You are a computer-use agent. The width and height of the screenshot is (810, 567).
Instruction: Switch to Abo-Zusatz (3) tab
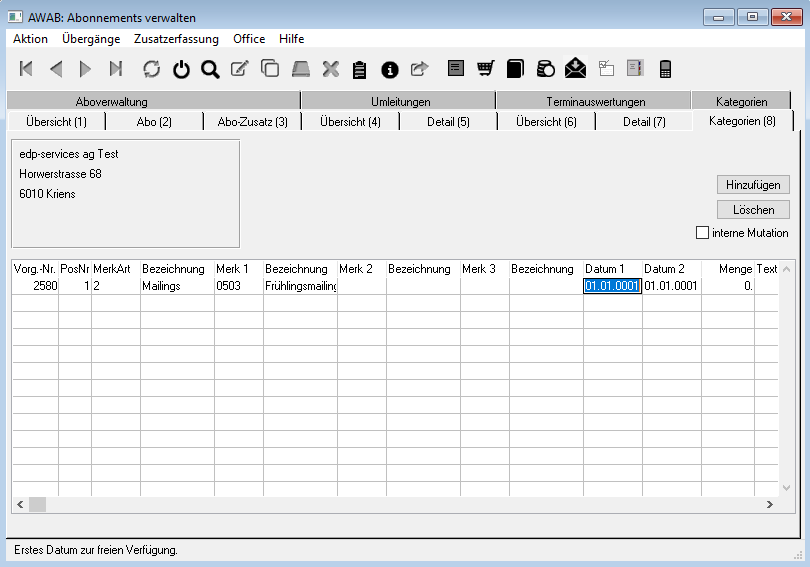[x=252, y=122]
